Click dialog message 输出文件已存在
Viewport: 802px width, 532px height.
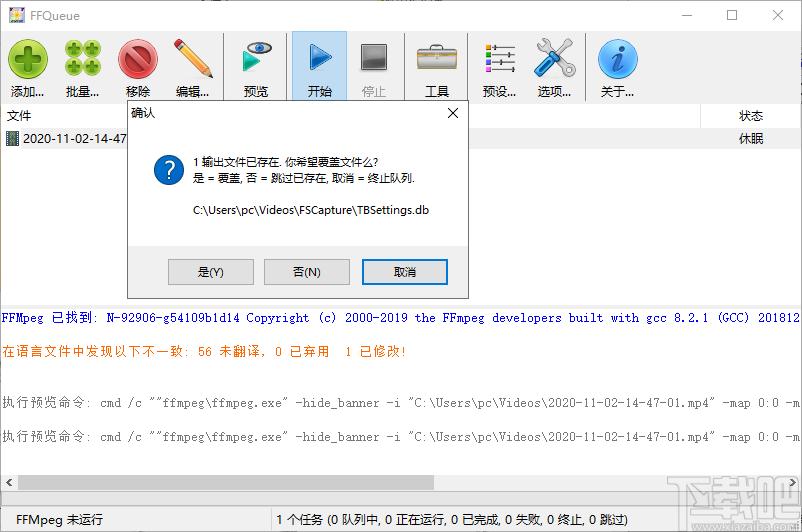point(285,162)
